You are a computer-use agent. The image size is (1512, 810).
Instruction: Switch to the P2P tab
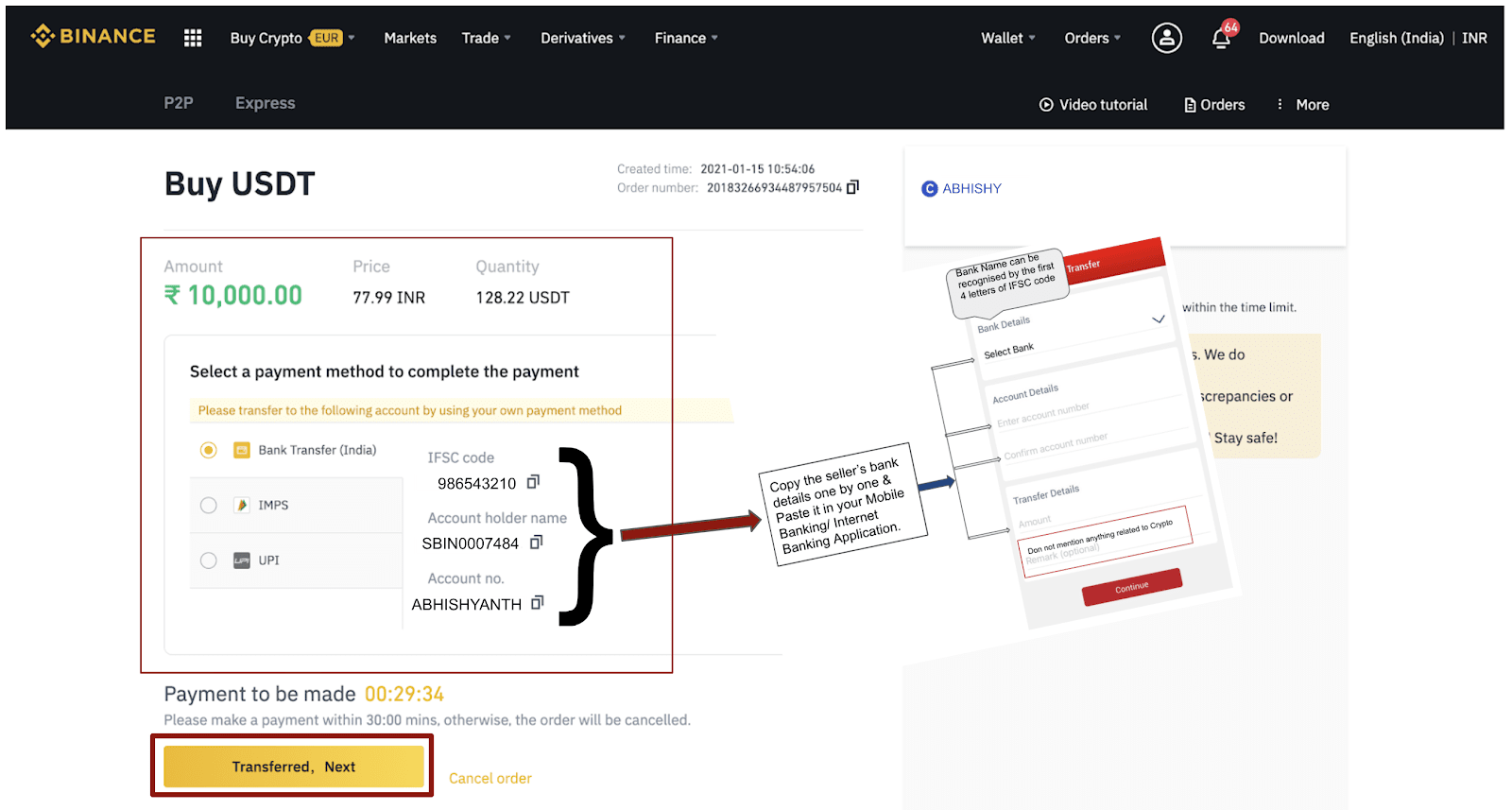[x=179, y=103]
